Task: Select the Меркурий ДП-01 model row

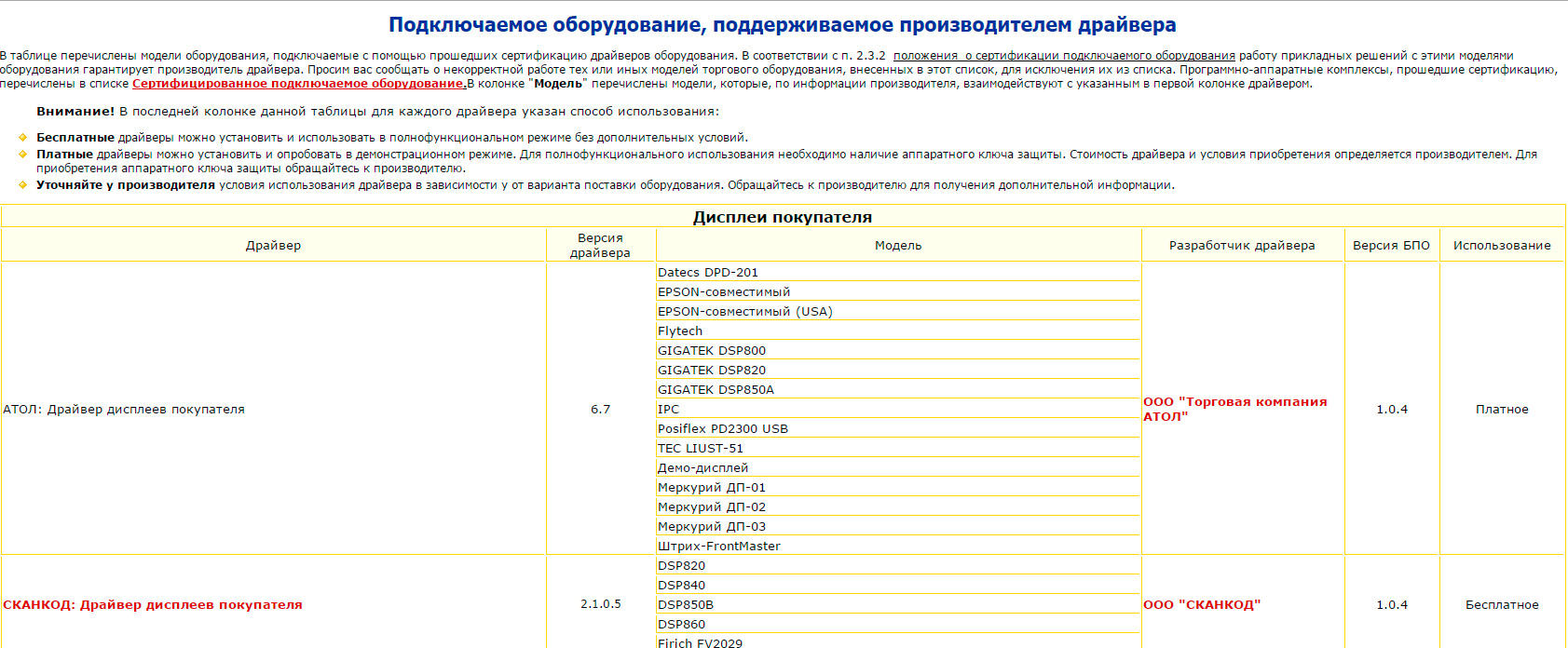Action: tap(898, 488)
